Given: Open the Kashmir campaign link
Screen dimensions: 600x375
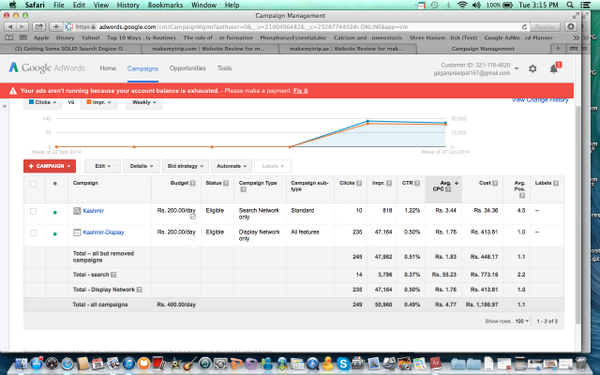Looking at the screenshot, I should coord(93,211).
